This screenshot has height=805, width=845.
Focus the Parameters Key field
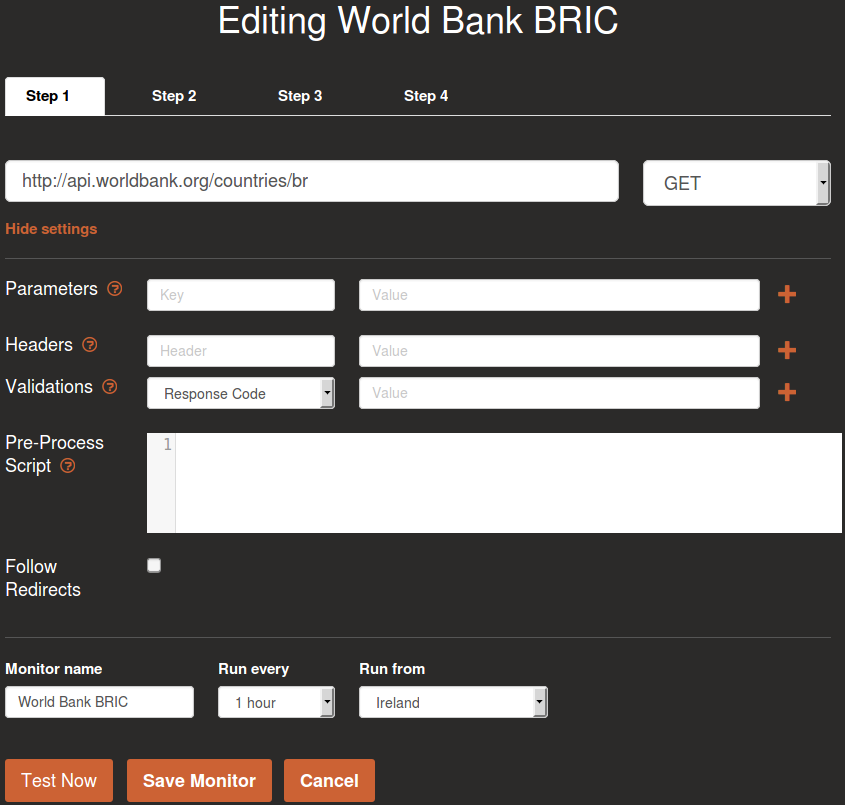click(240, 295)
